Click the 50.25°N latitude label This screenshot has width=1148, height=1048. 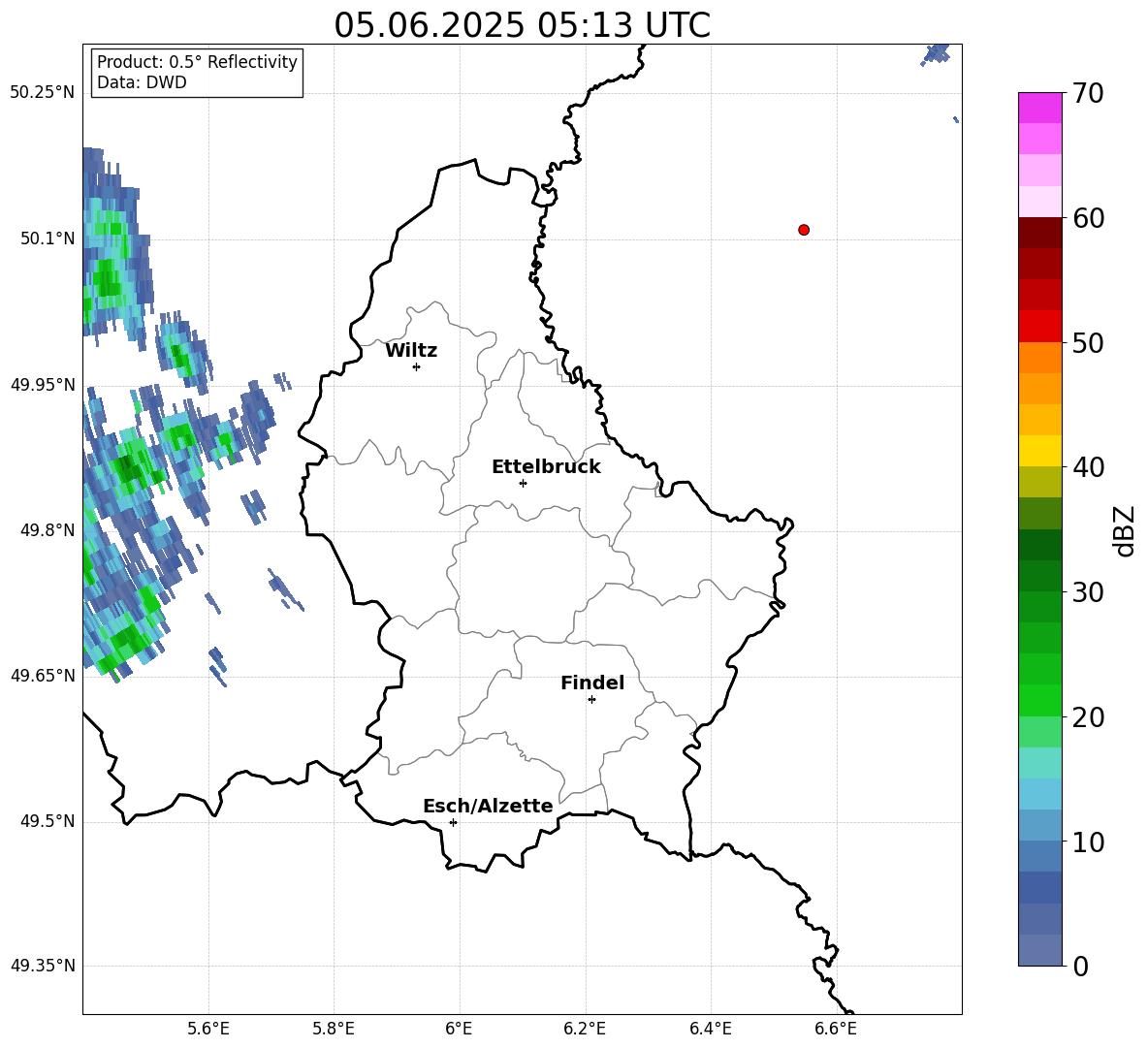point(43,93)
